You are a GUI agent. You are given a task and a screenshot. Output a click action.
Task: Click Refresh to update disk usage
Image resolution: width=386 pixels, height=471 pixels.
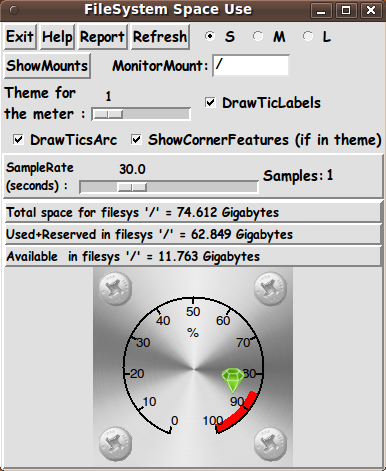pyautogui.click(x=160, y=37)
